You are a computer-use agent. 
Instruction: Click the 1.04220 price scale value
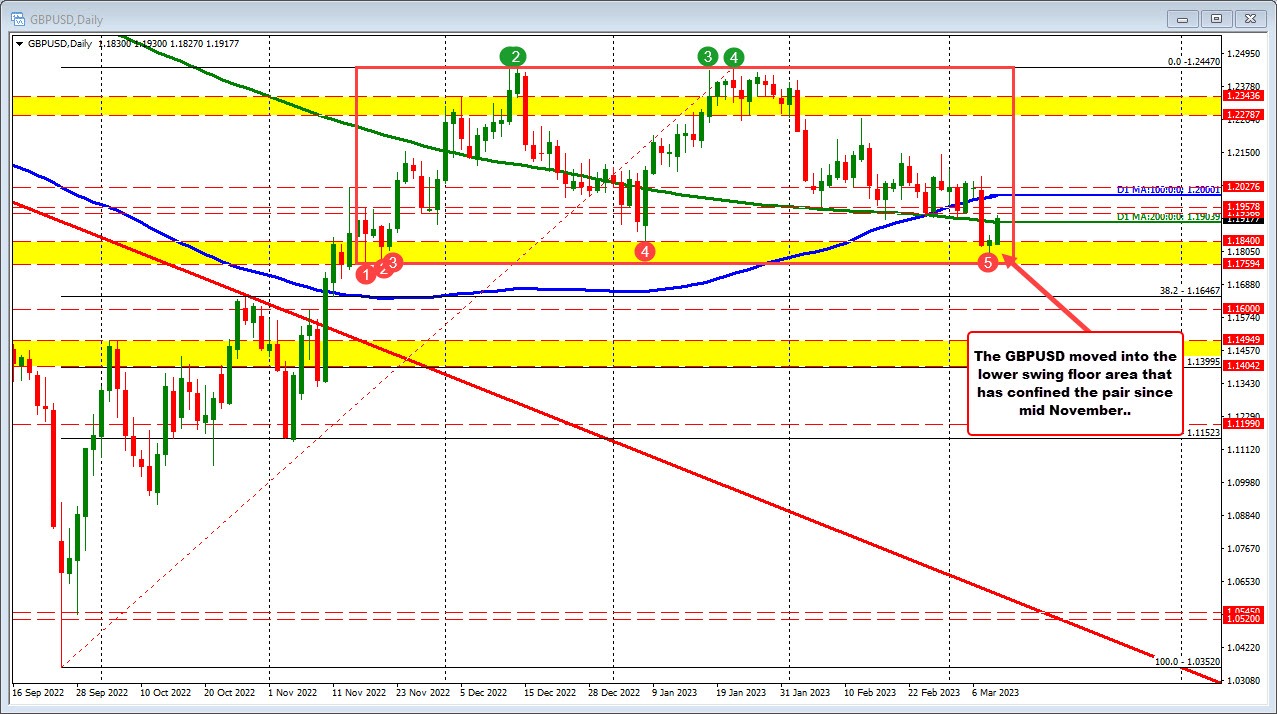click(x=1243, y=647)
